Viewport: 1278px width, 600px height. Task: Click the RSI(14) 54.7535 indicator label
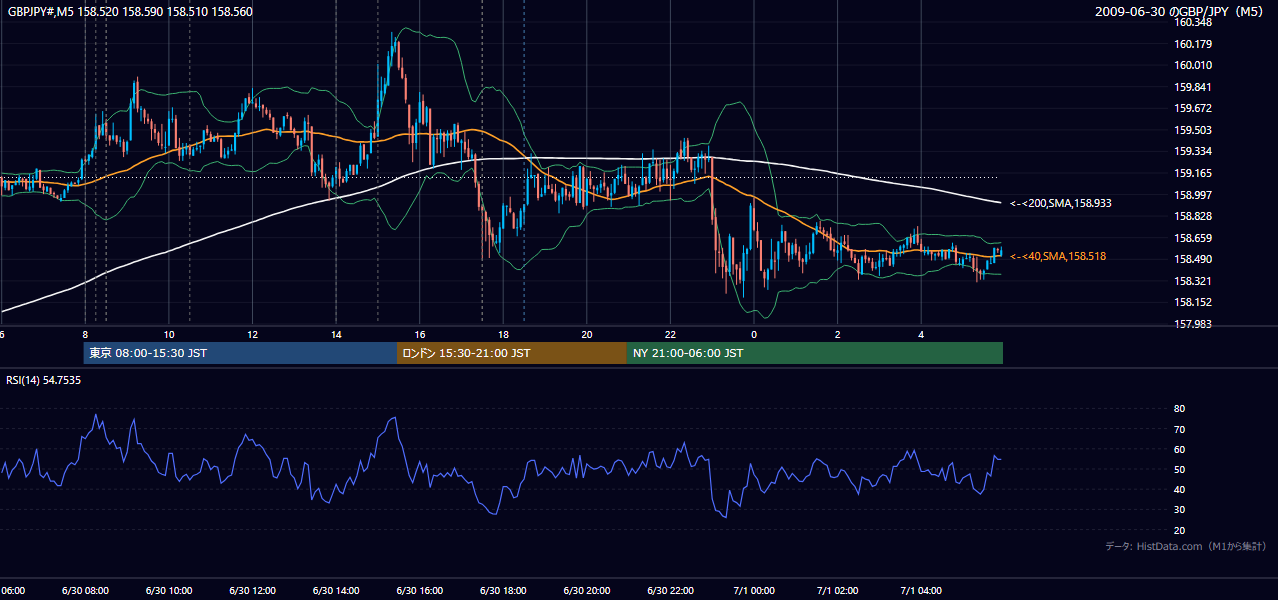coord(44,380)
